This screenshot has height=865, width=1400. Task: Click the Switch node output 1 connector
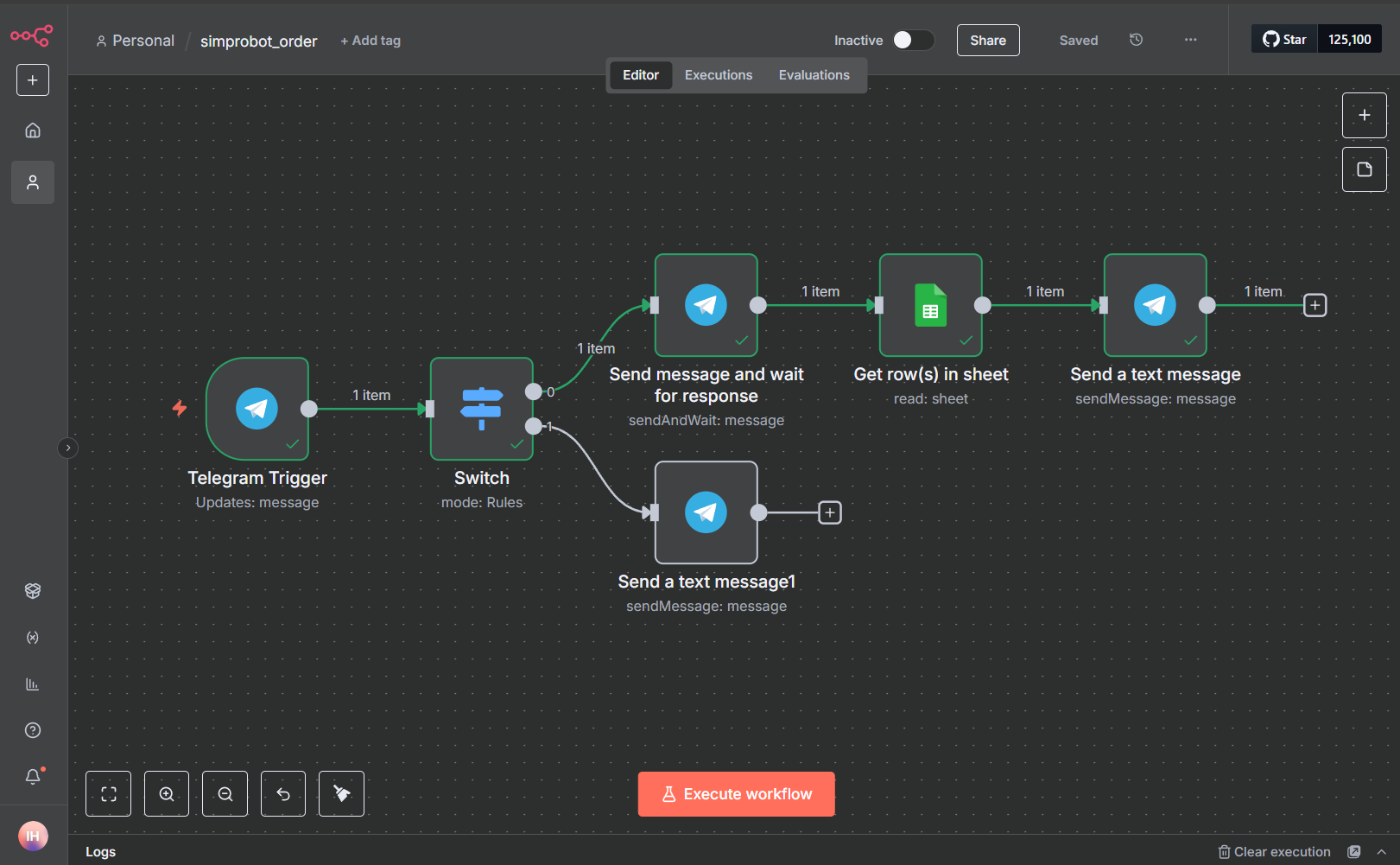click(x=534, y=426)
